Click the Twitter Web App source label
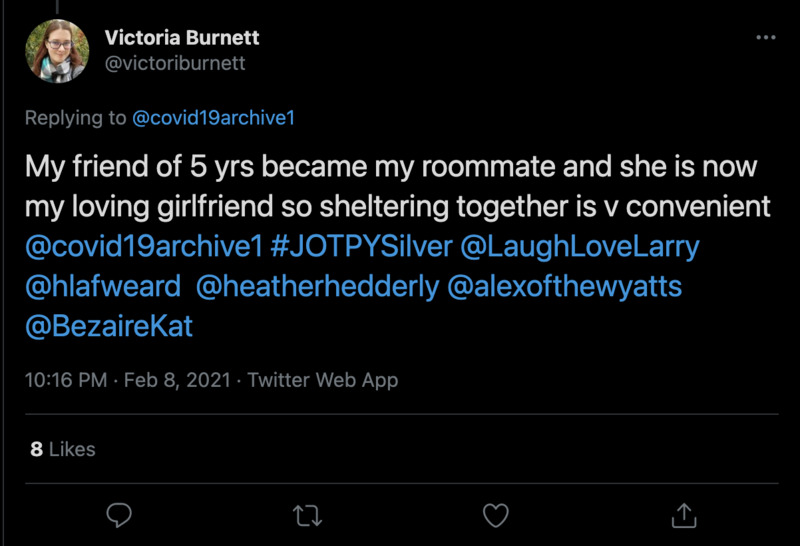This screenshot has height=546, width=800. (x=322, y=380)
